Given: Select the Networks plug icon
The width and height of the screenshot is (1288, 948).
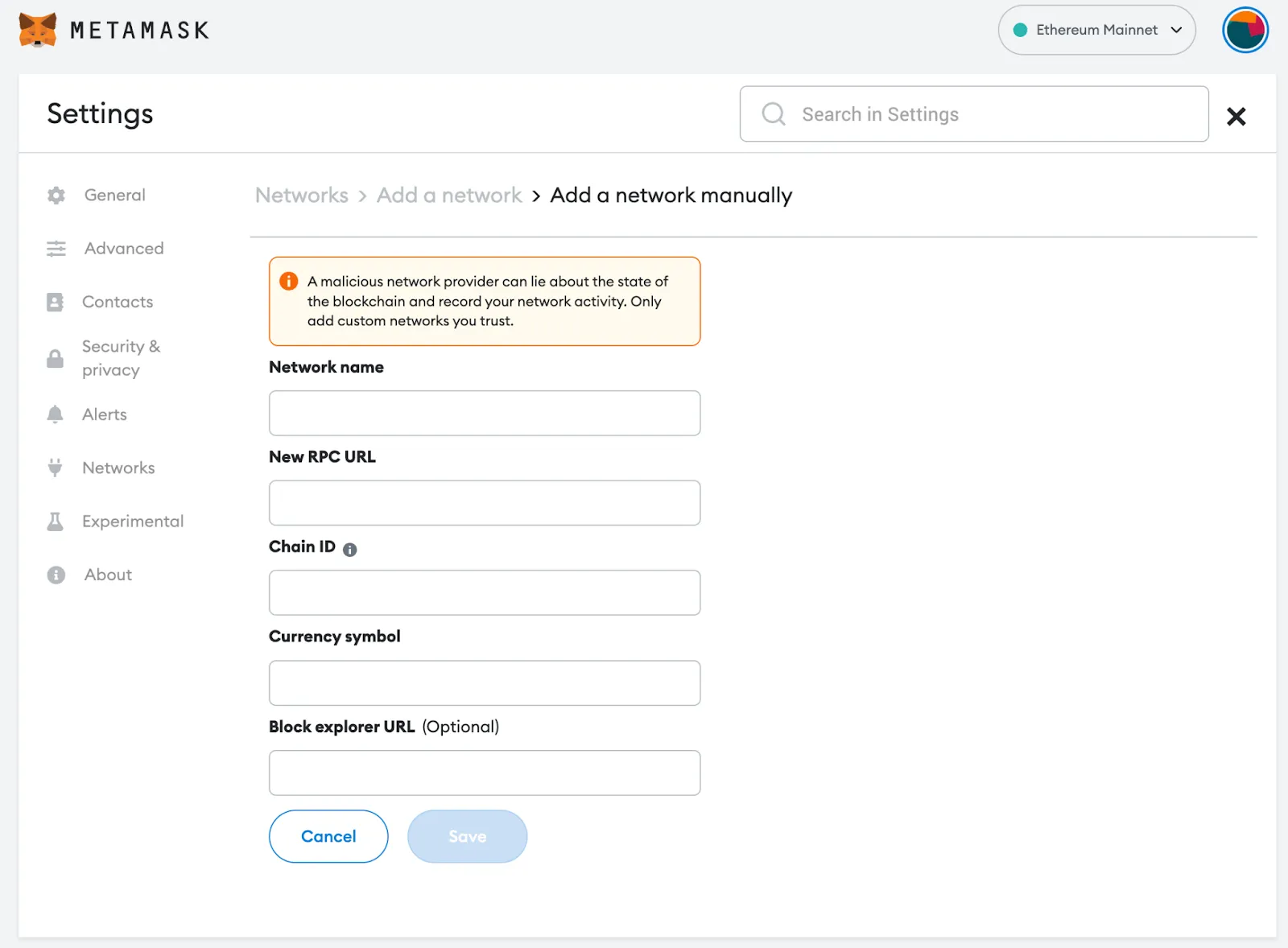Looking at the screenshot, I should 56,468.
